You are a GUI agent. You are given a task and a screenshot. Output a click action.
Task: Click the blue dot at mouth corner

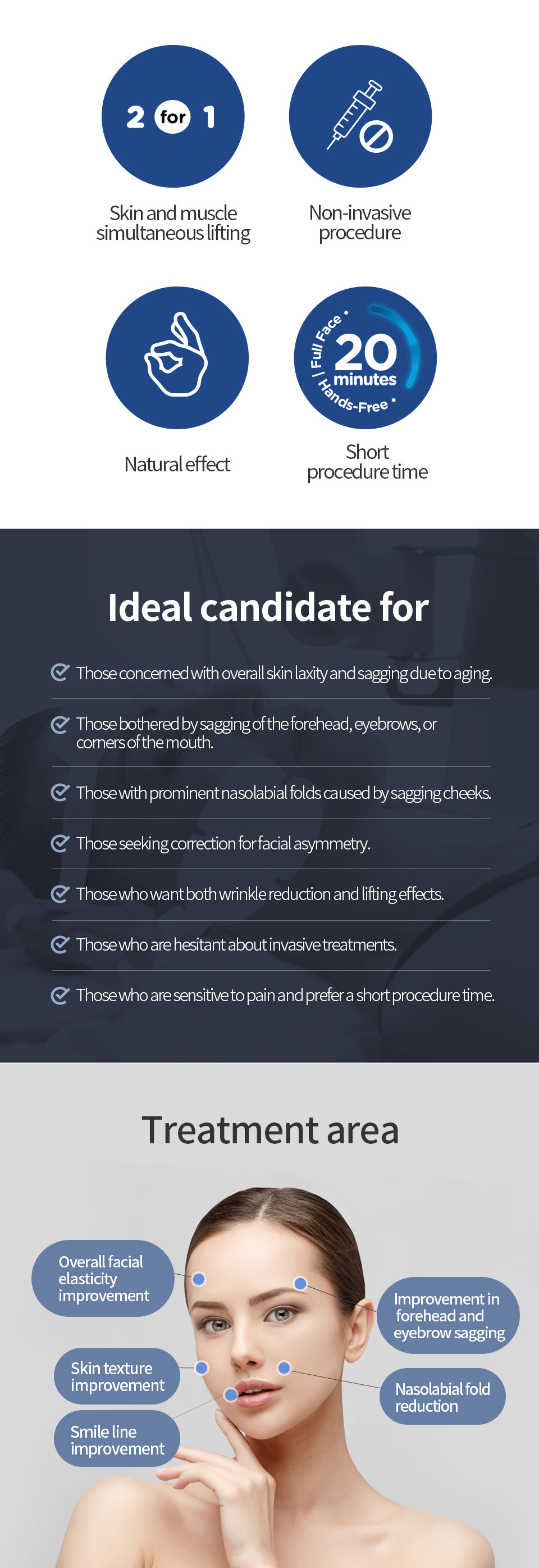(x=231, y=1394)
